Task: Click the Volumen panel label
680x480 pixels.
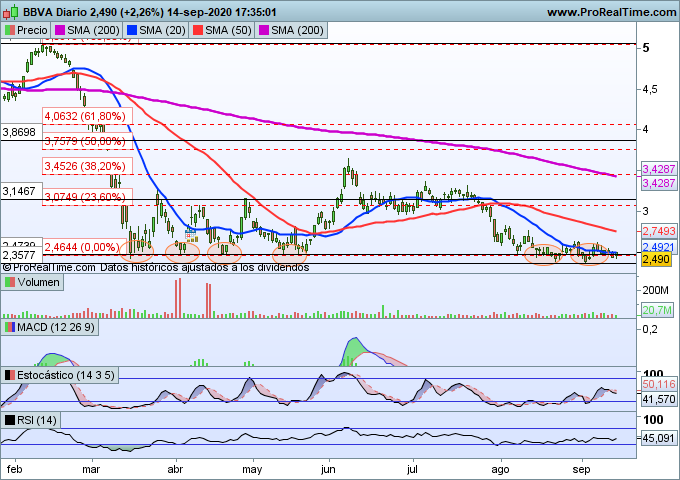Action: 40,283
